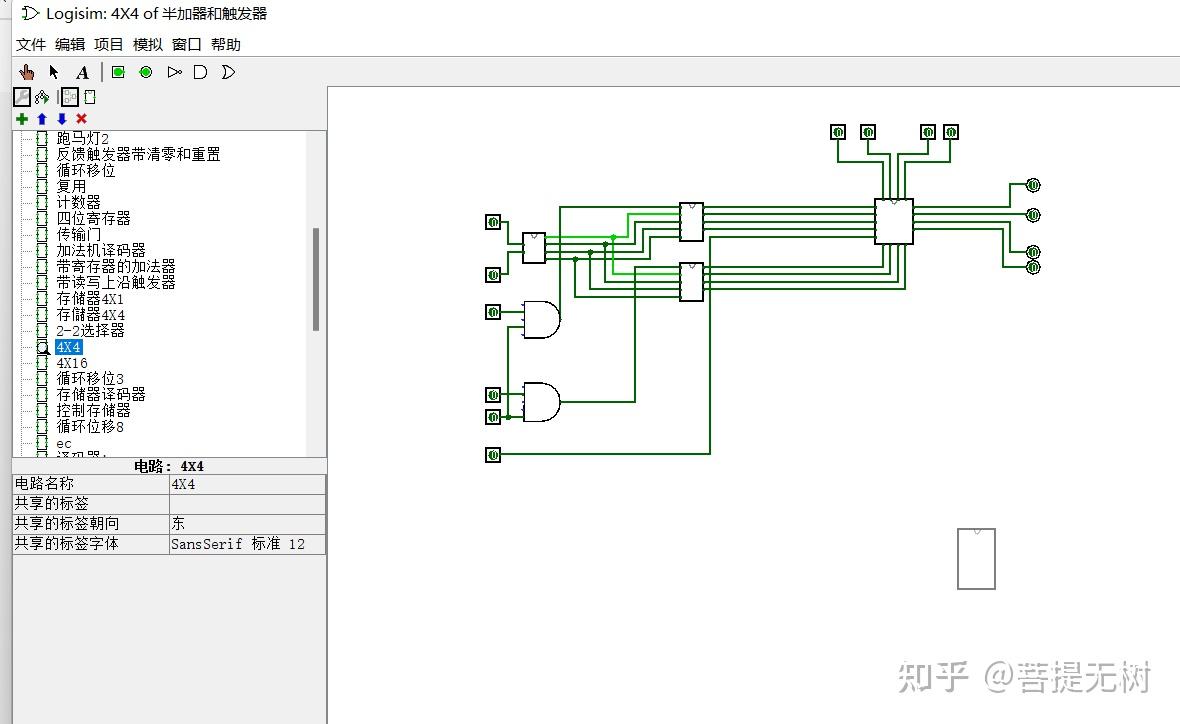Screen dimensions: 1180x724
Task: Pick the OR gate tool
Action: [227, 71]
